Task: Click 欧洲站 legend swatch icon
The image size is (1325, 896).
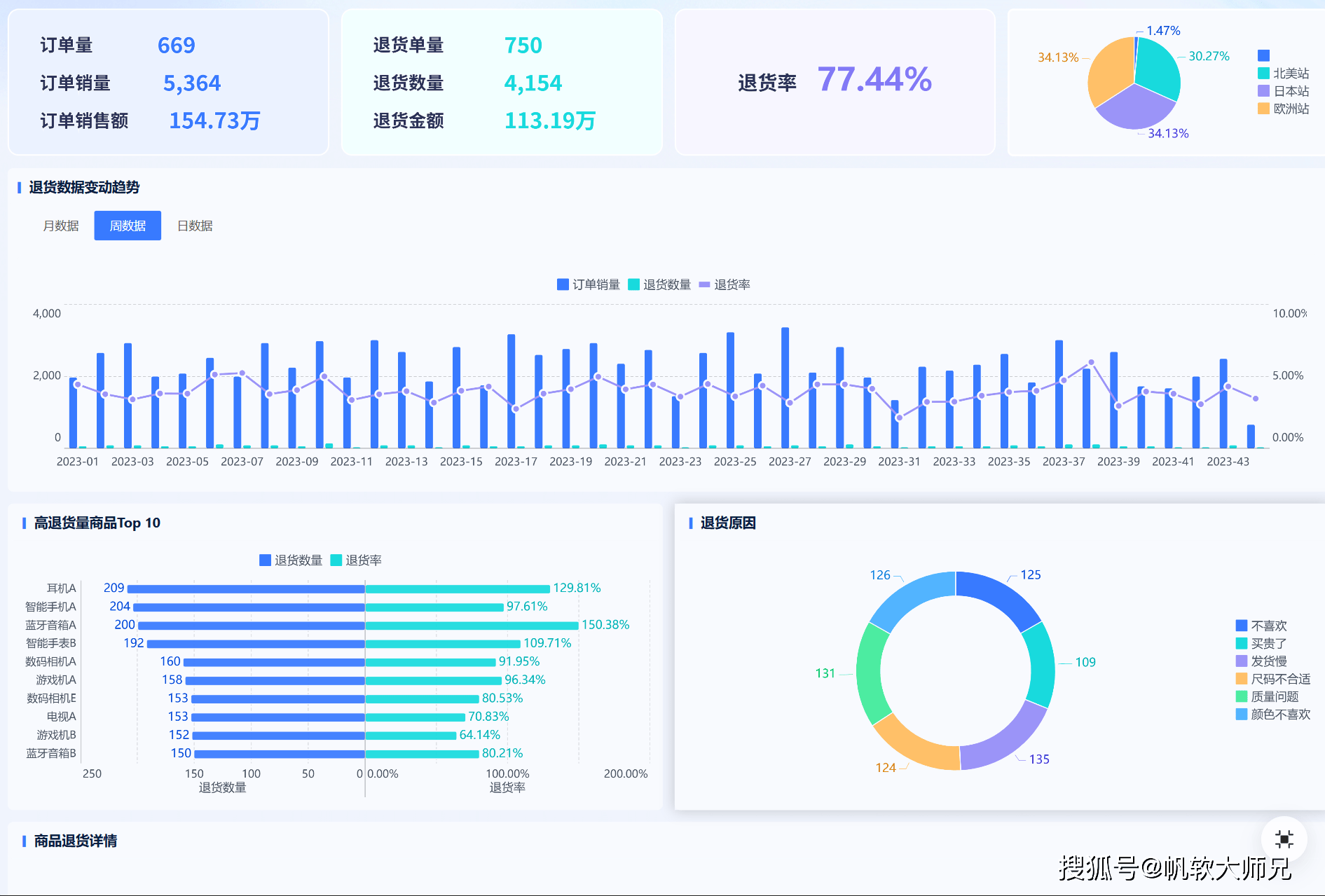Action: point(1264,109)
